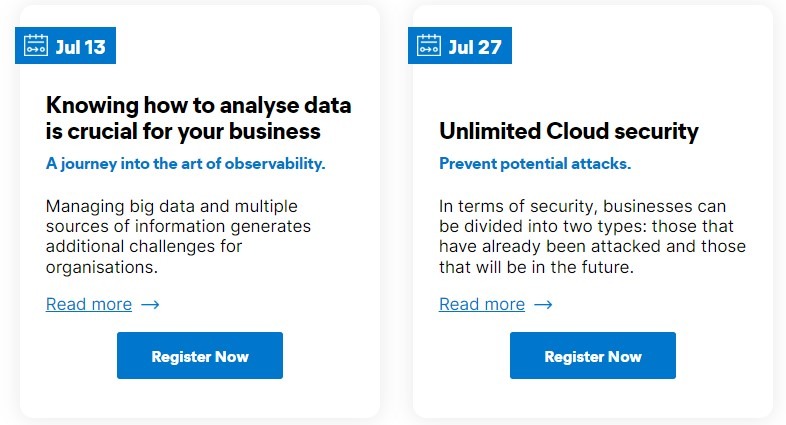Click the 'Prevent potential attacks.' subtitle
The width and height of the screenshot is (786, 425).
[x=535, y=163]
